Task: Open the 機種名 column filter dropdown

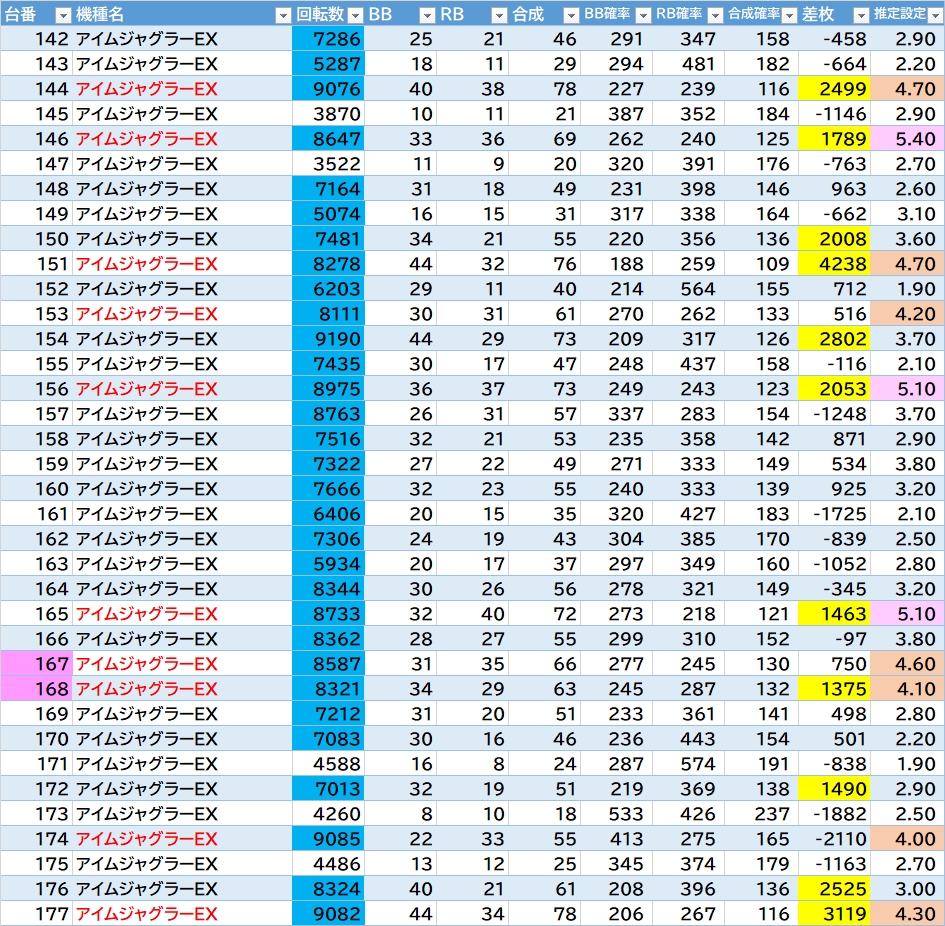Action: pyautogui.click(x=283, y=15)
